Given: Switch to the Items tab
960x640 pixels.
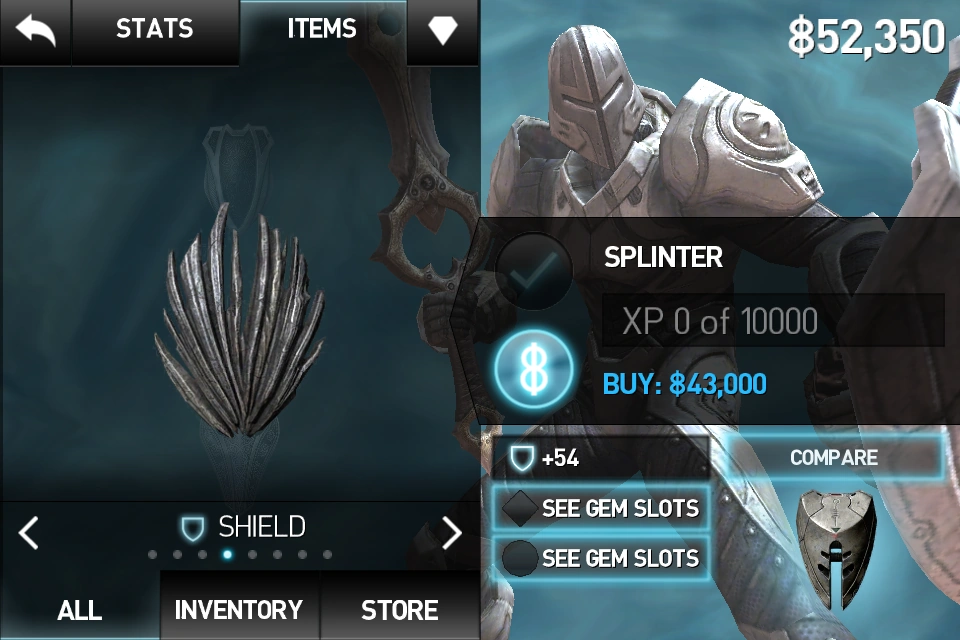Looking at the screenshot, I should [x=322, y=29].
